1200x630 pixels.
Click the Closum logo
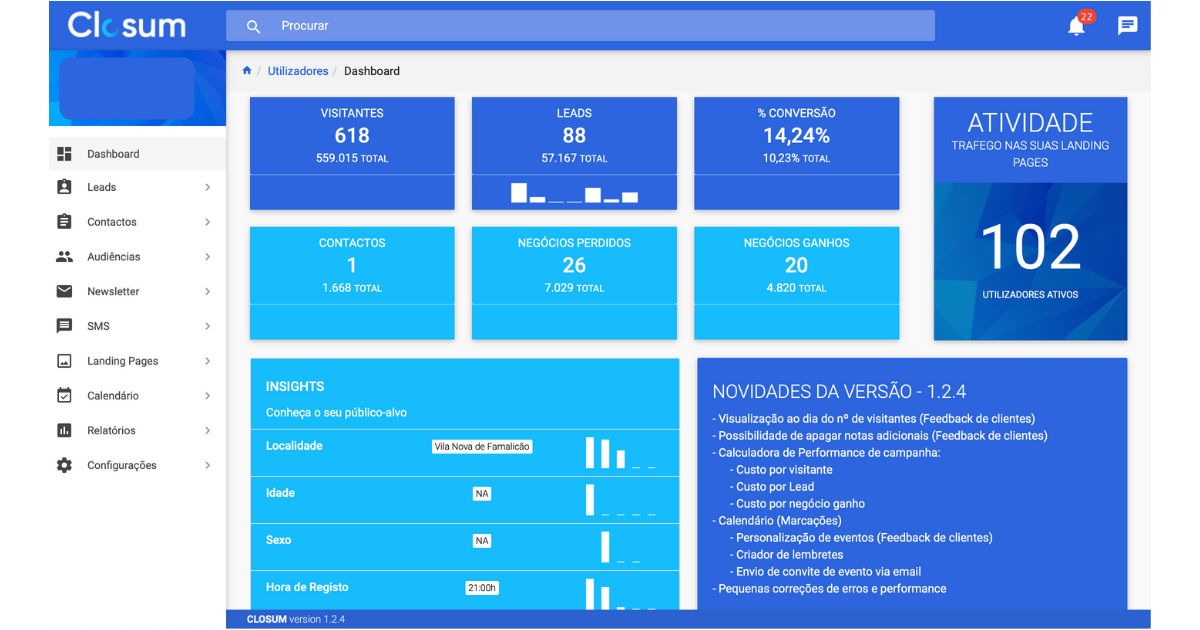[x=127, y=25]
